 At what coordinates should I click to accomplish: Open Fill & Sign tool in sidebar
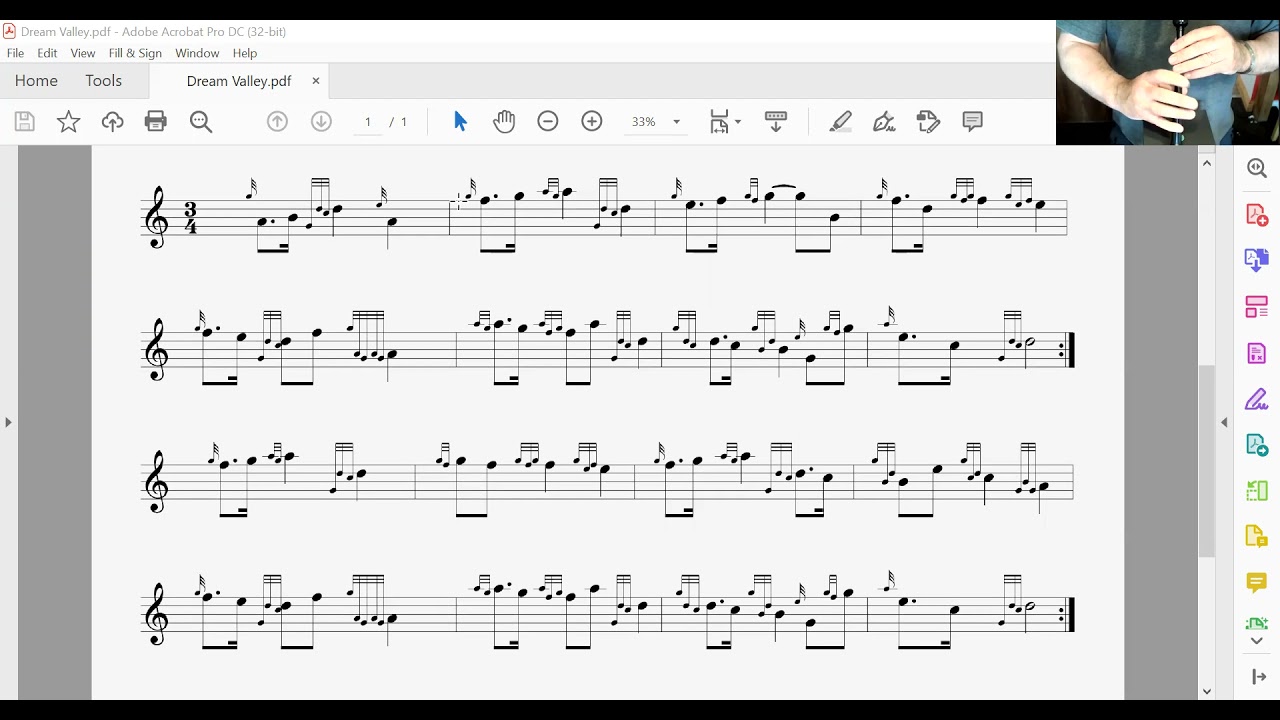click(x=1257, y=400)
